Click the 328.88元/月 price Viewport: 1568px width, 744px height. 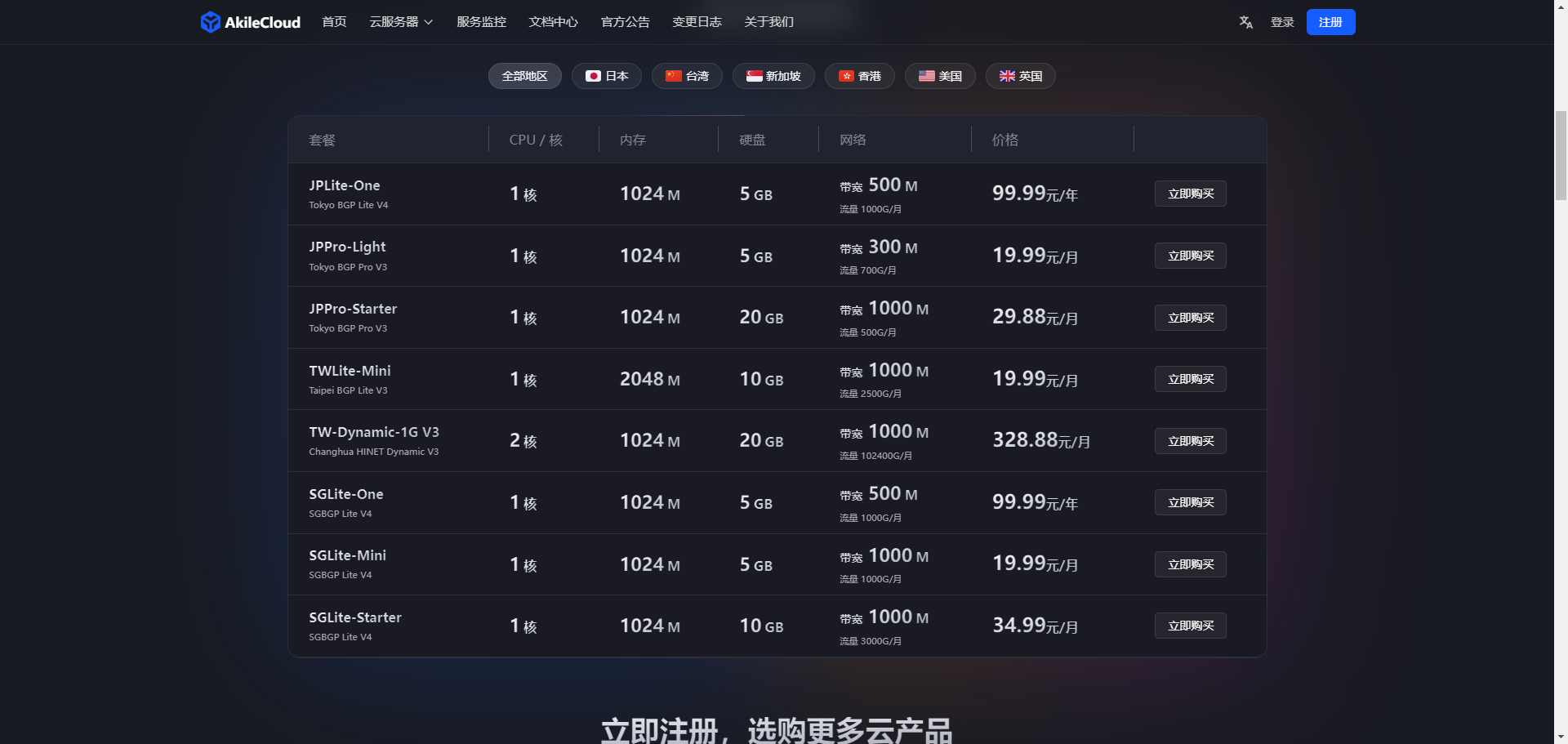coord(1041,440)
